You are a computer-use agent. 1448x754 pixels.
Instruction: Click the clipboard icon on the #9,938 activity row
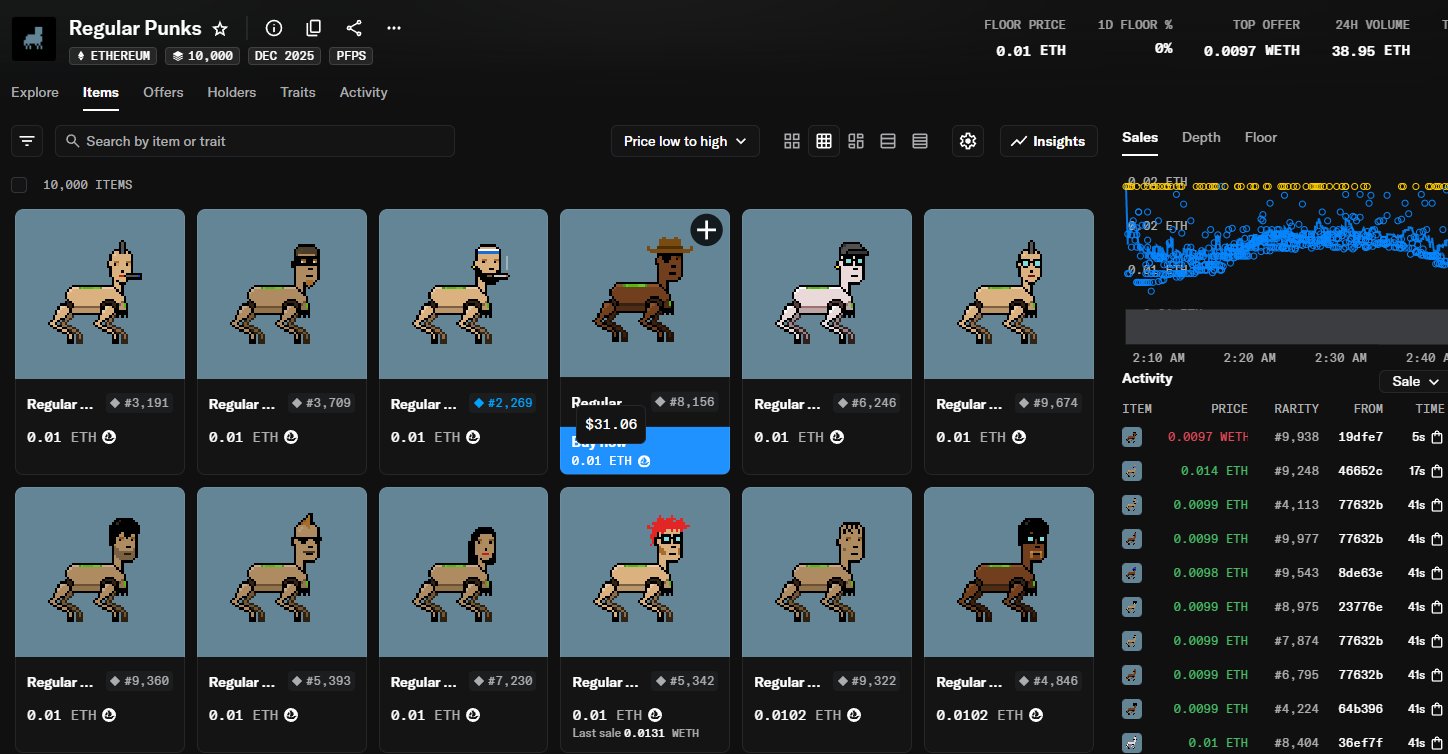pyautogui.click(x=1437, y=437)
